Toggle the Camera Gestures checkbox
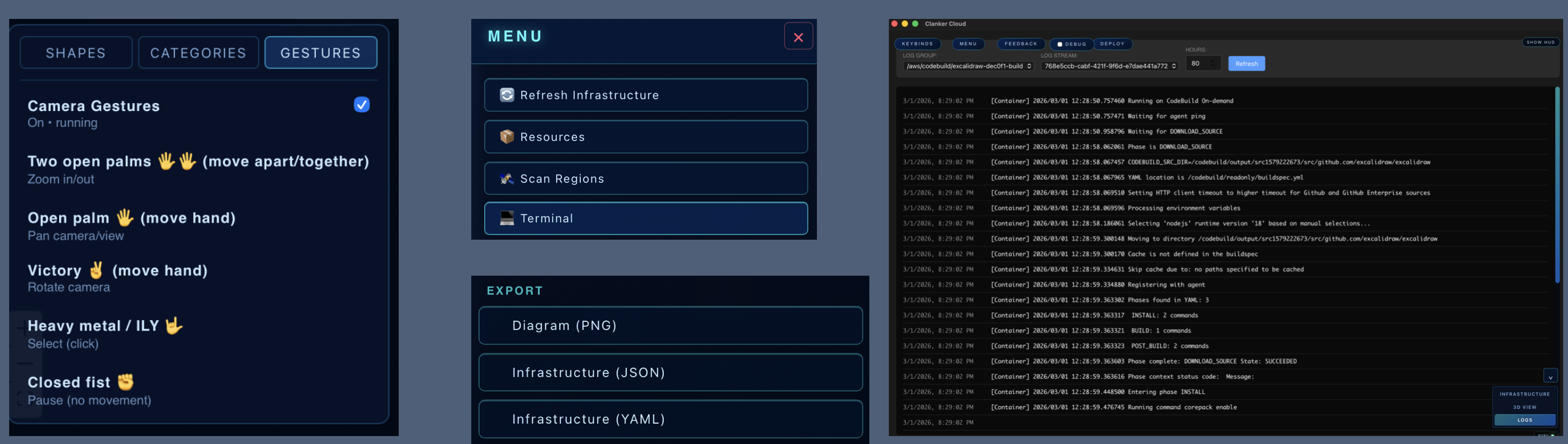1568x444 pixels. pos(362,105)
